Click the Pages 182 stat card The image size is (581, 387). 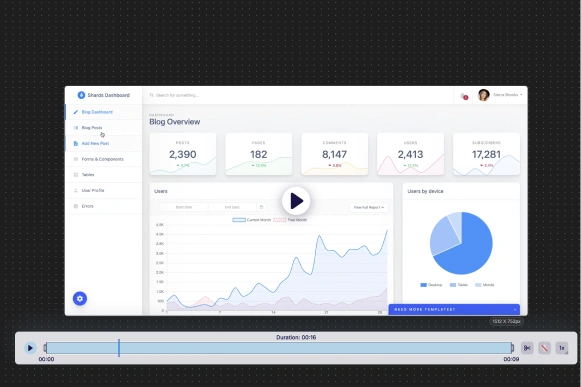point(259,154)
